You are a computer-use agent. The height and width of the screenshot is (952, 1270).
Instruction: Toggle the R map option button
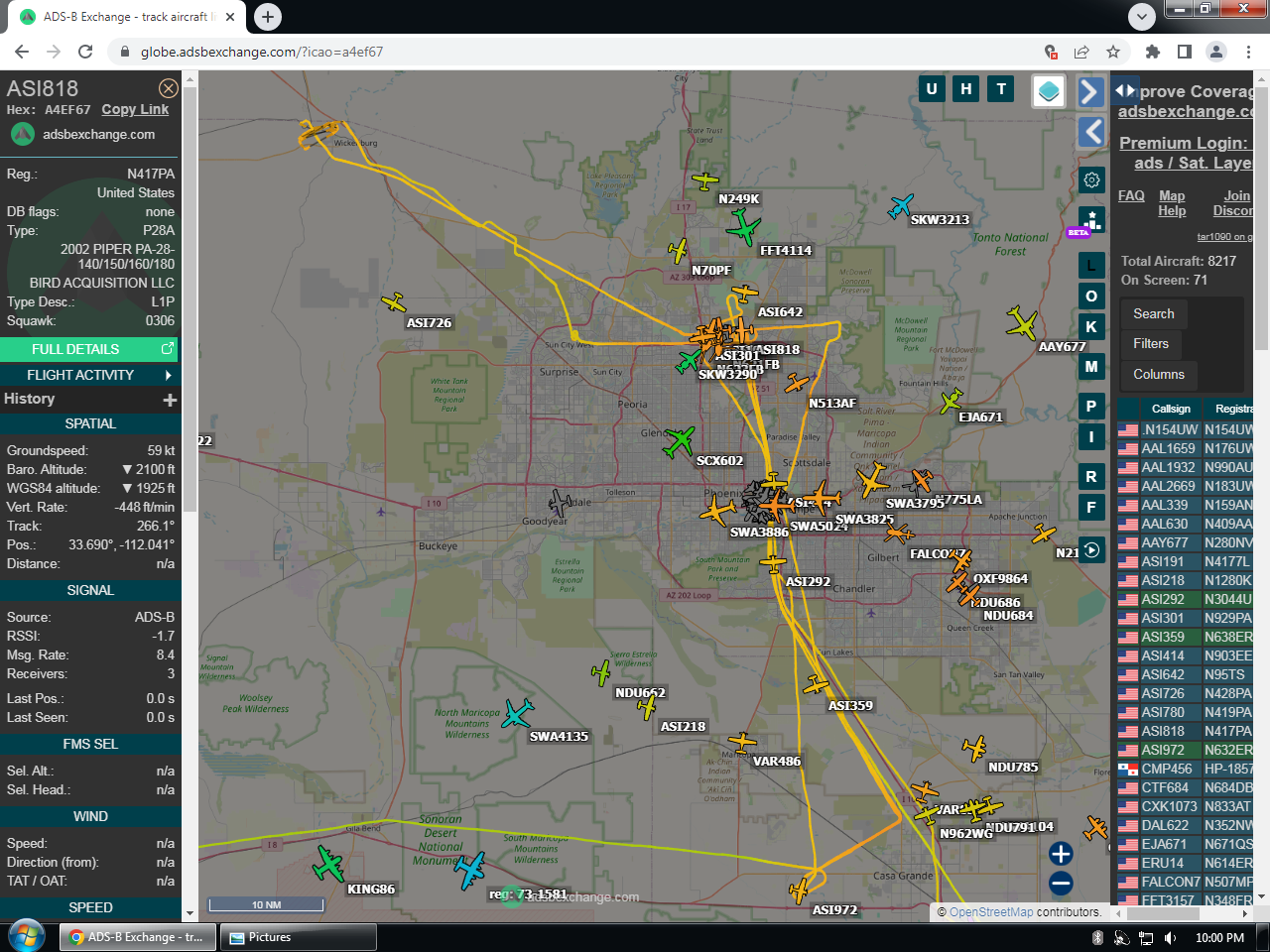(1091, 477)
